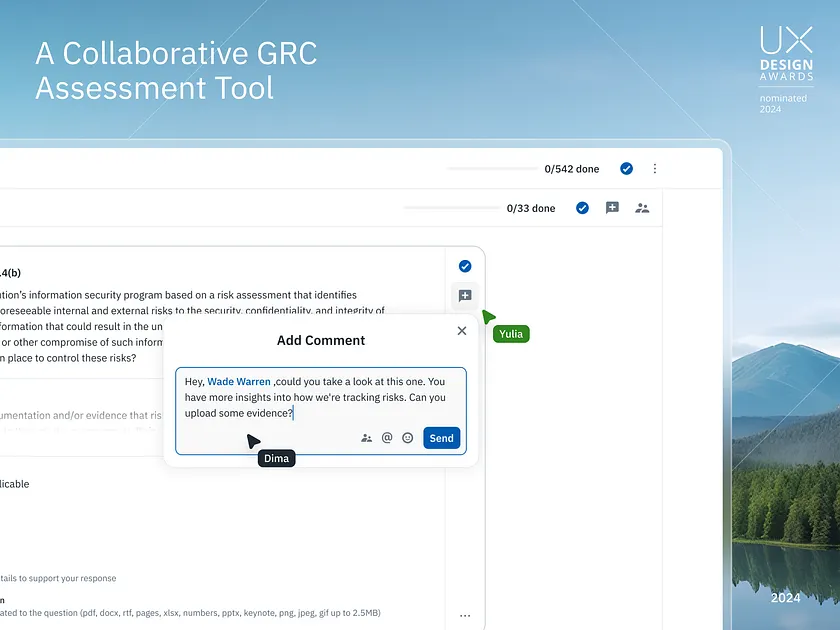
Task: Toggle the check mark on the question card
Action: [x=465, y=266]
